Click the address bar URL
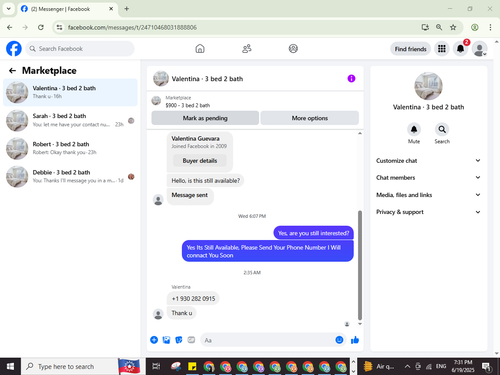500x375 pixels. pyautogui.click(x=132, y=27)
